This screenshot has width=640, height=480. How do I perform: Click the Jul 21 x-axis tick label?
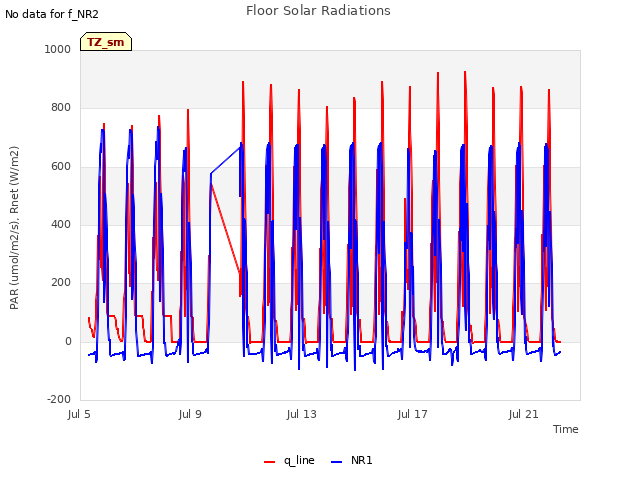coord(523,414)
